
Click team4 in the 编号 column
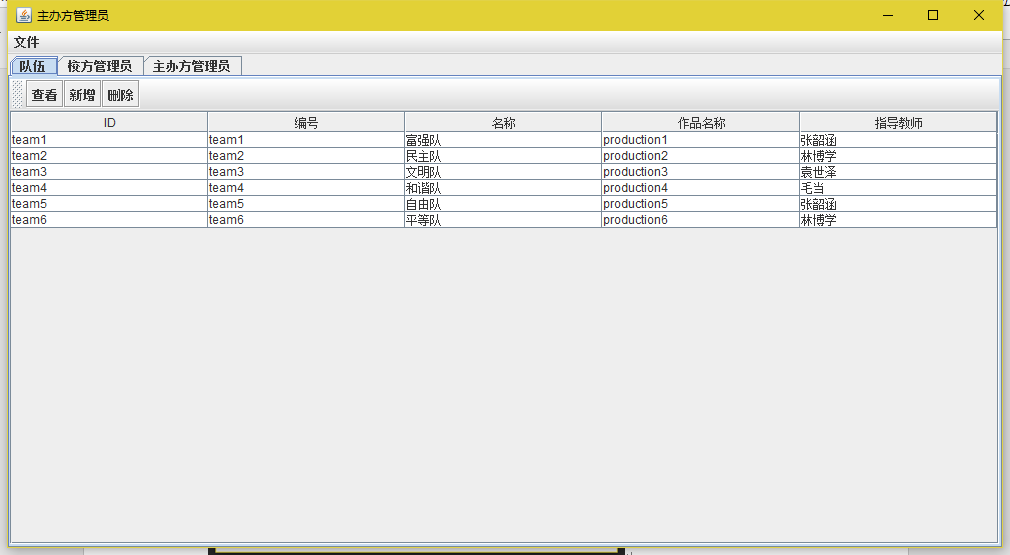[x=306, y=188]
